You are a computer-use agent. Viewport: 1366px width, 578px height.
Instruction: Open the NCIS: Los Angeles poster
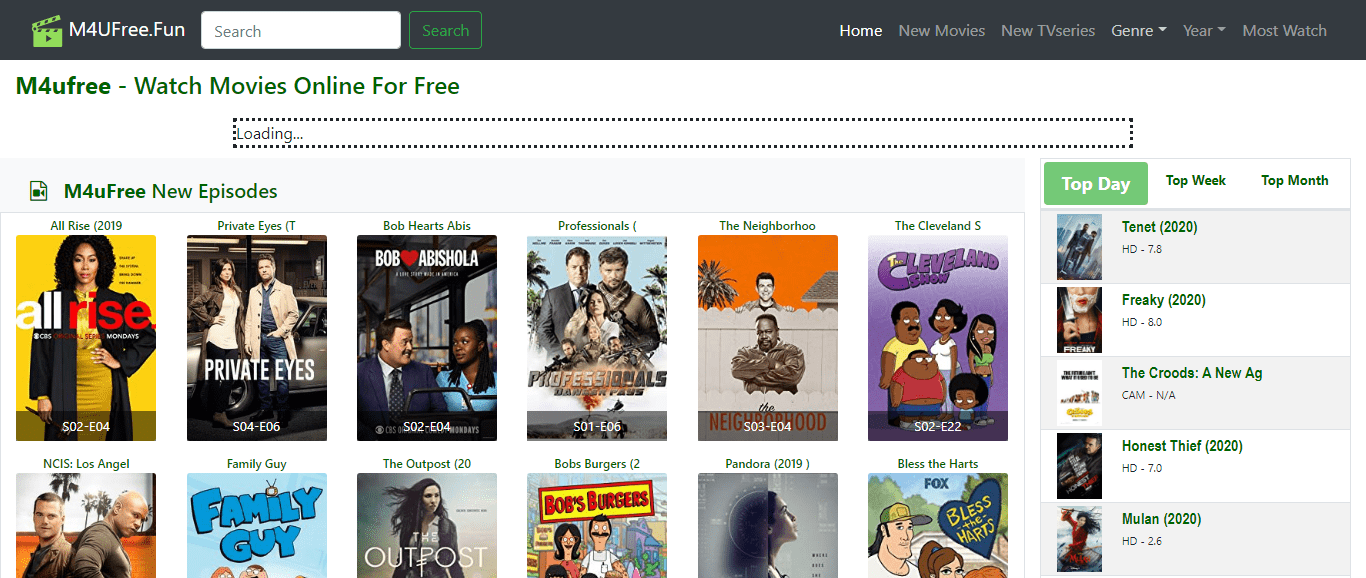pos(86,525)
